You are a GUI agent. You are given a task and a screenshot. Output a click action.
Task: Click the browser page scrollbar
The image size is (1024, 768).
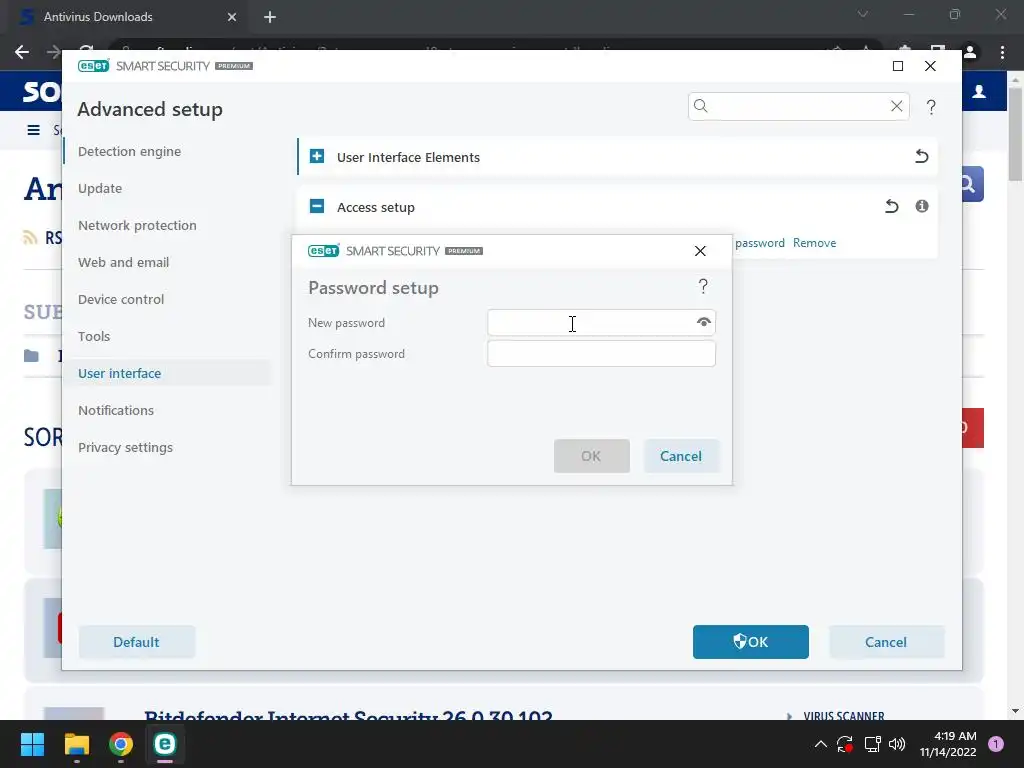[x=1015, y=134]
